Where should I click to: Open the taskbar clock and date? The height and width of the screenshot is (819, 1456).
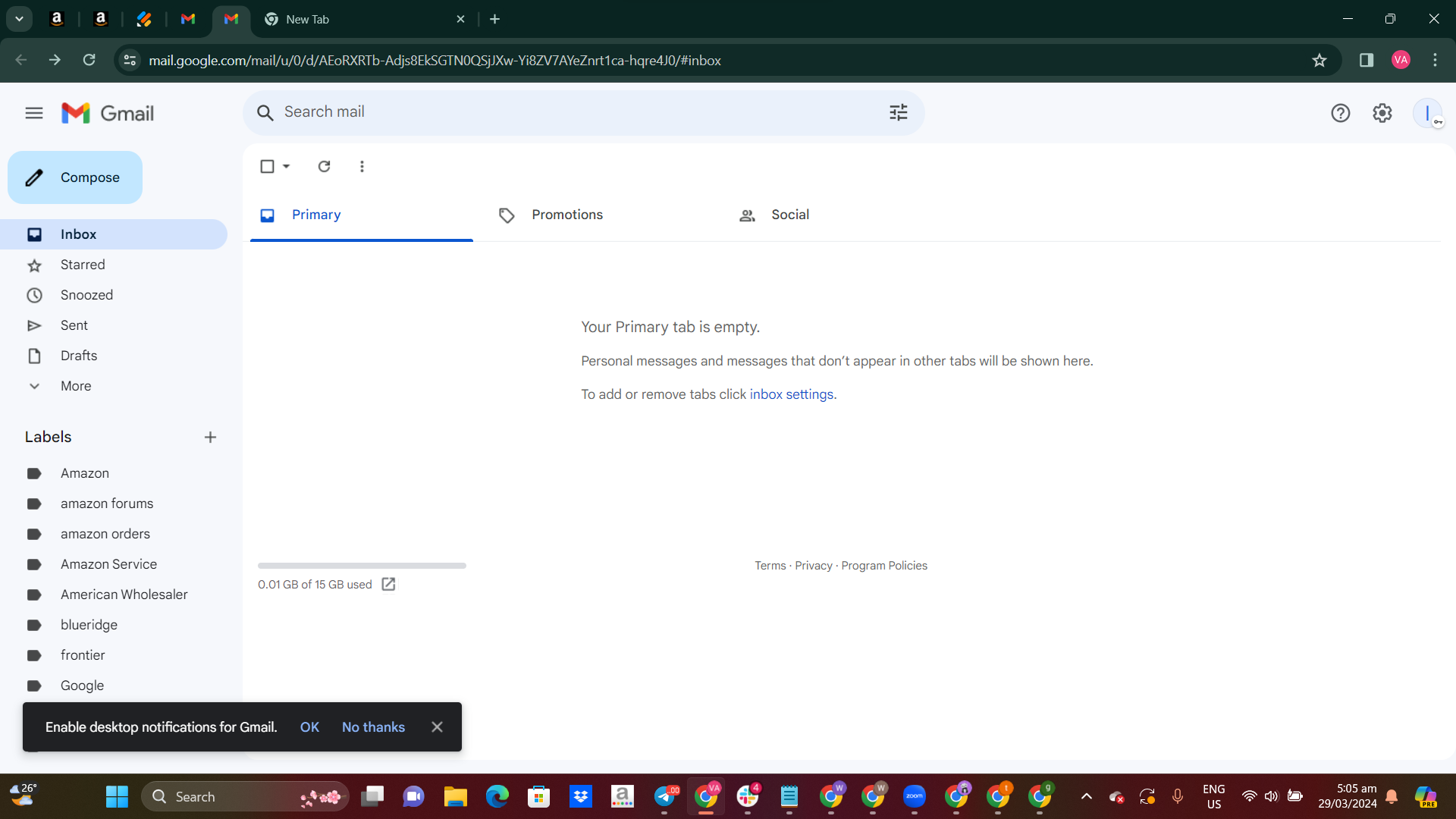tap(1348, 796)
